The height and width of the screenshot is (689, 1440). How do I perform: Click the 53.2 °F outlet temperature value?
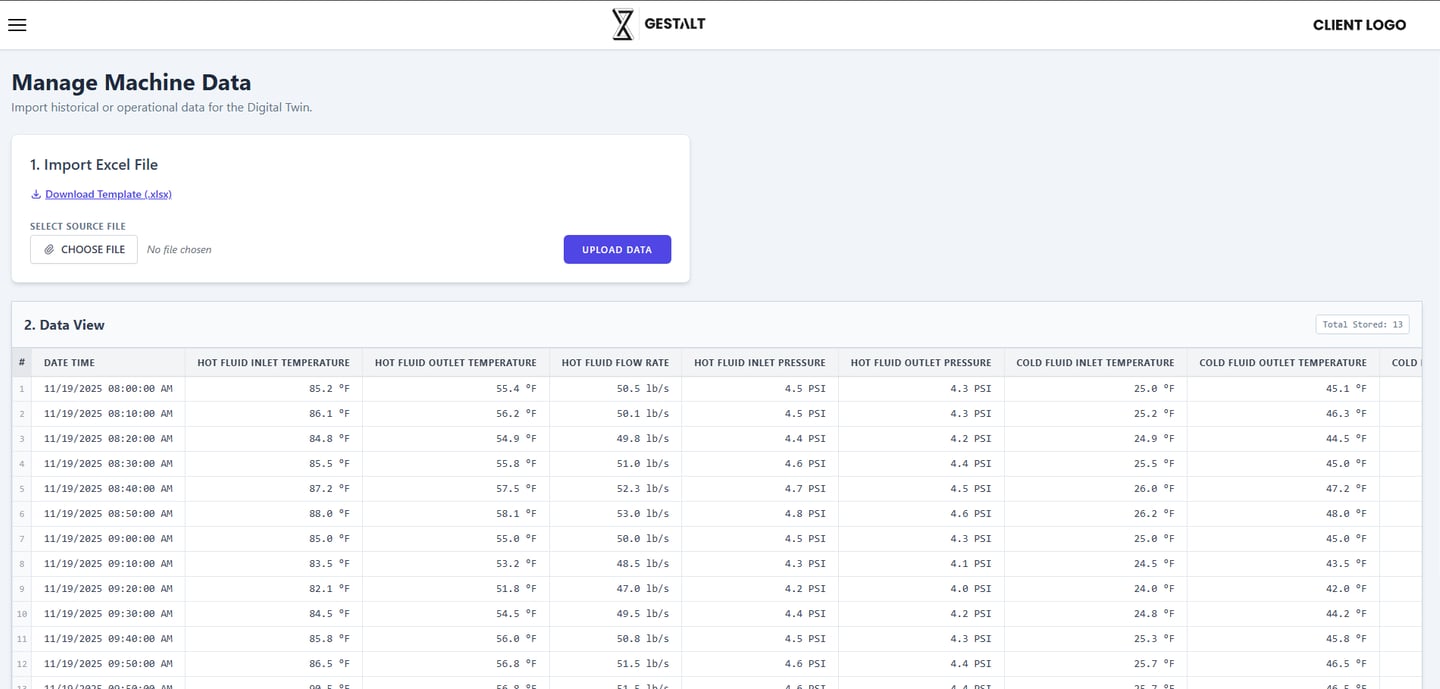tap(516, 563)
